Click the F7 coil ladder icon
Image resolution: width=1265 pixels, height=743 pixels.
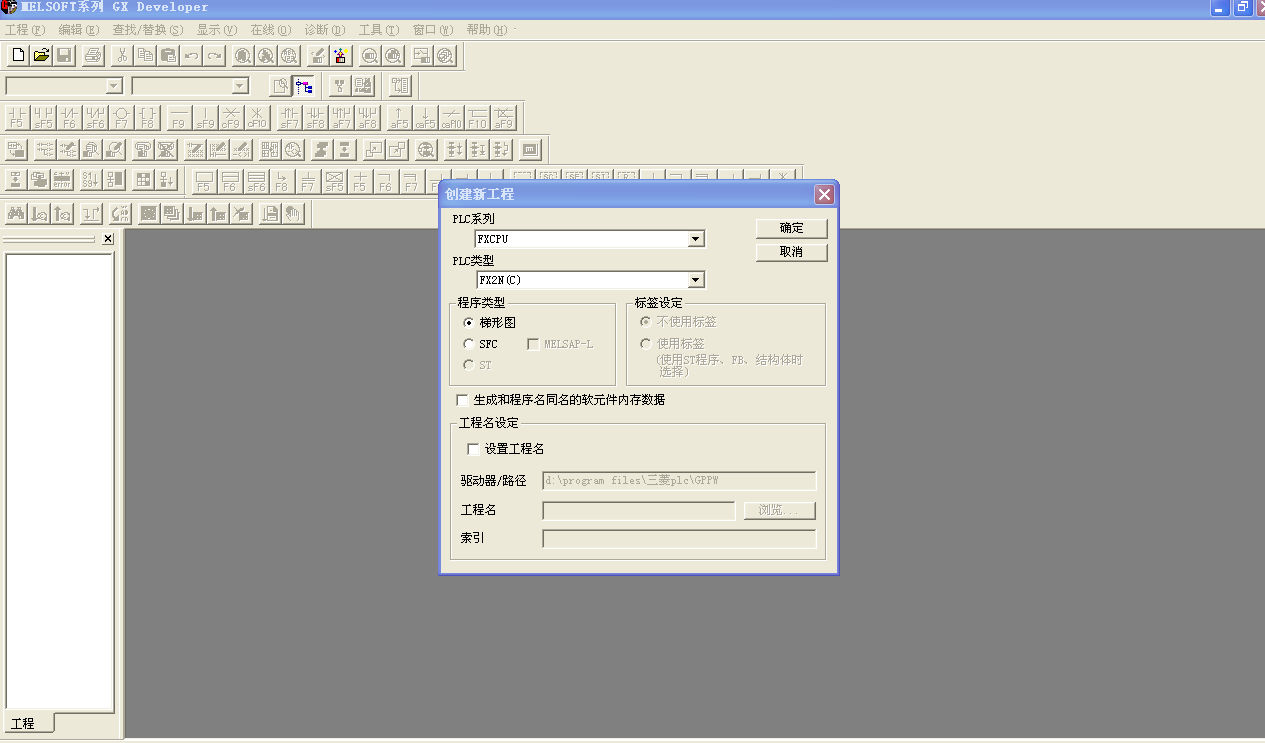(x=121, y=118)
